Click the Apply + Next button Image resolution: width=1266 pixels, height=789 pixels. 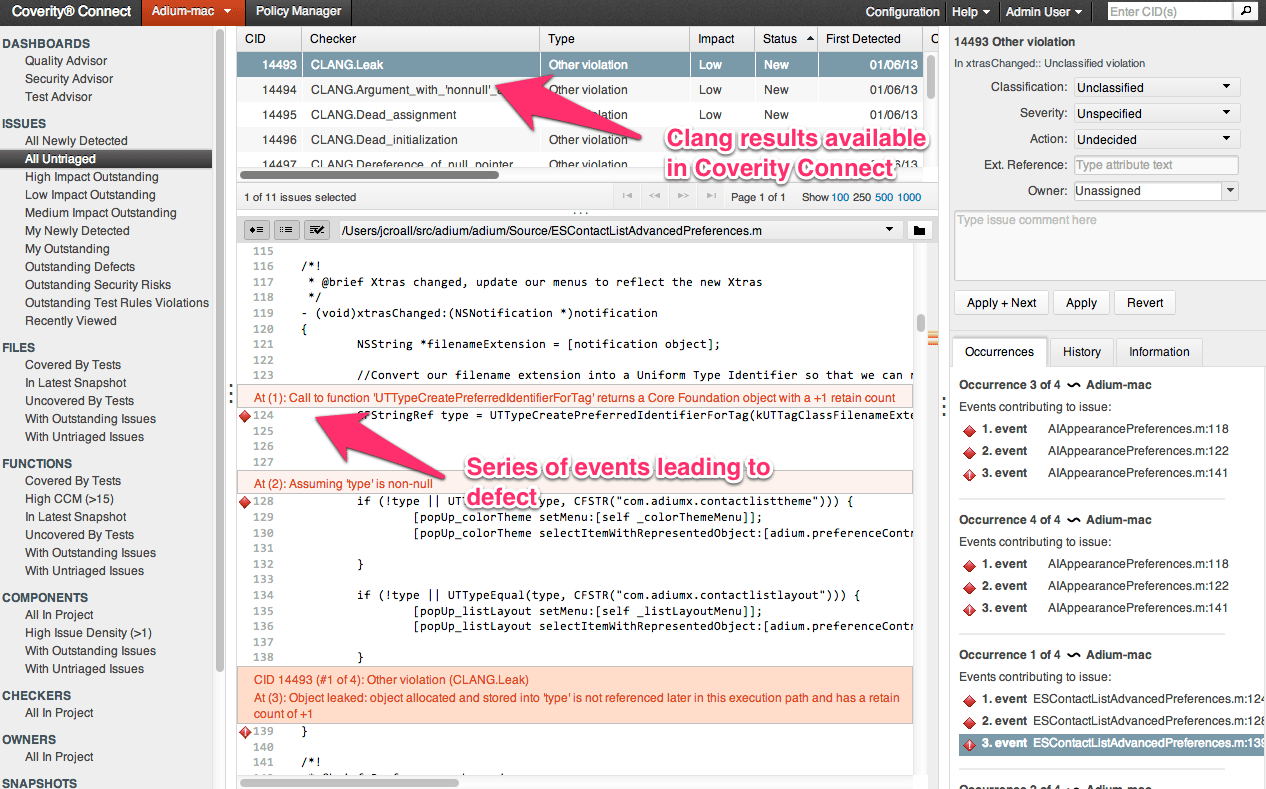point(1001,303)
